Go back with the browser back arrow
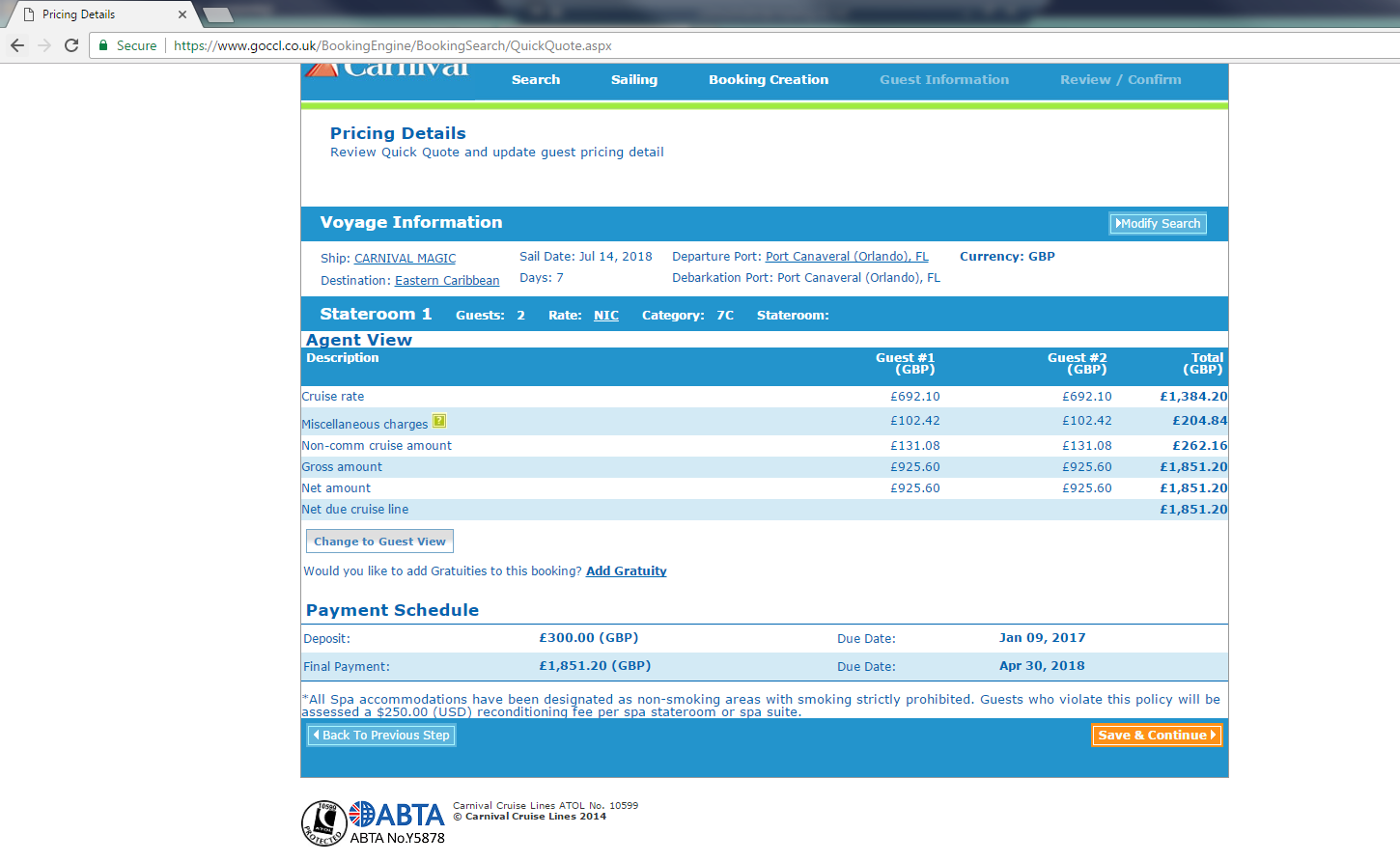 pyautogui.click(x=17, y=45)
